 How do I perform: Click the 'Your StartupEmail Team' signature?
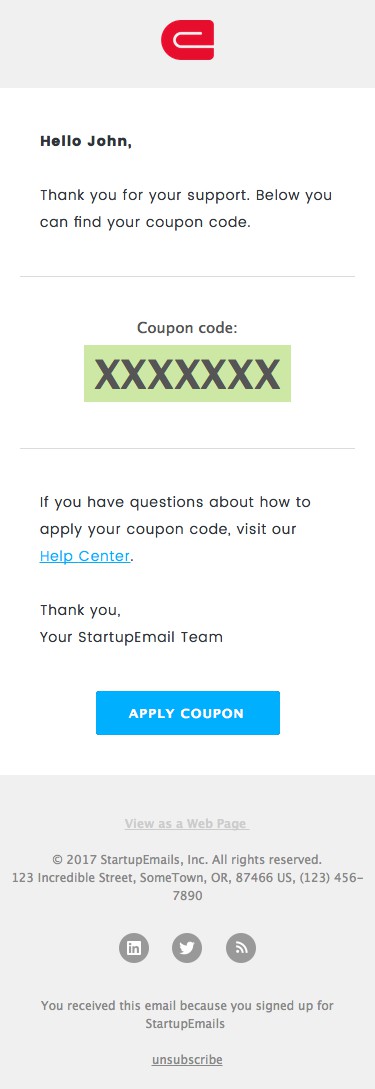click(131, 637)
